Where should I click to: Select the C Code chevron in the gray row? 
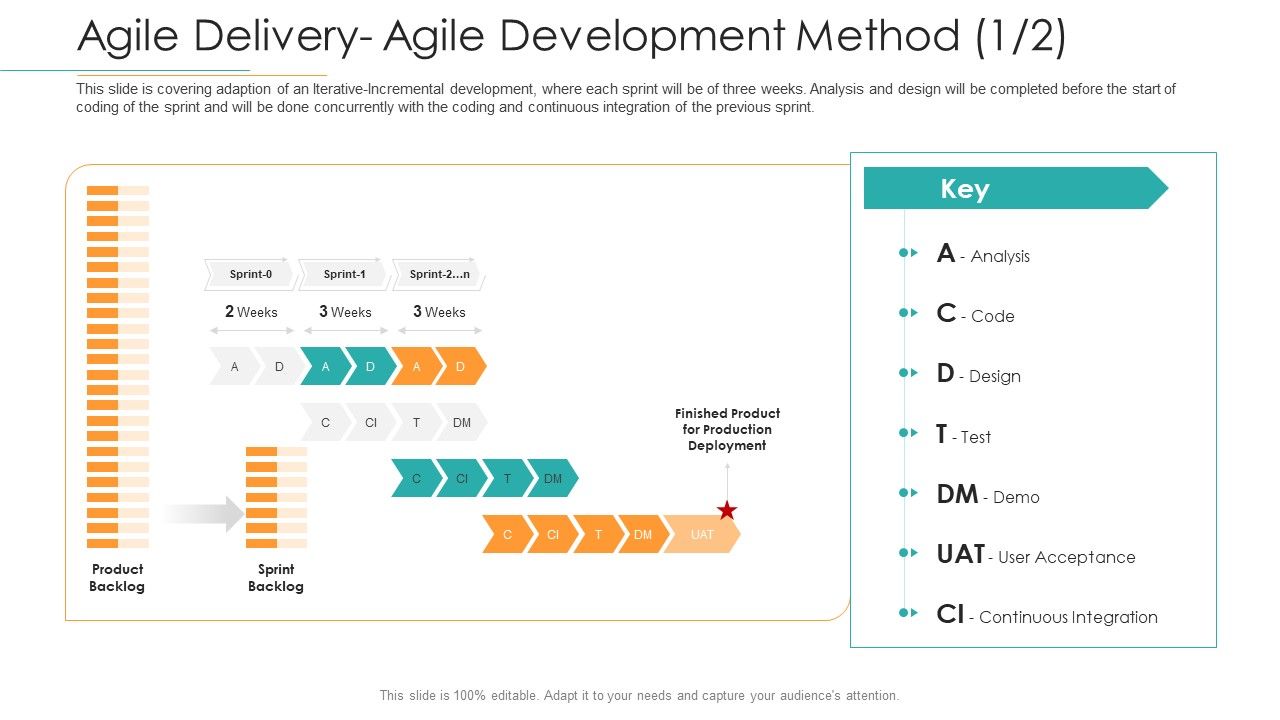324,422
